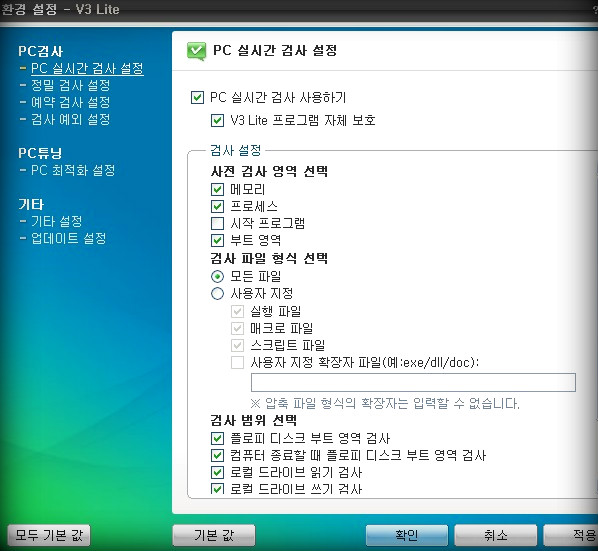Open 정밀 검사 설정 in sidebar
The height and width of the screenshot is (551, 598).
click(71, 85)
